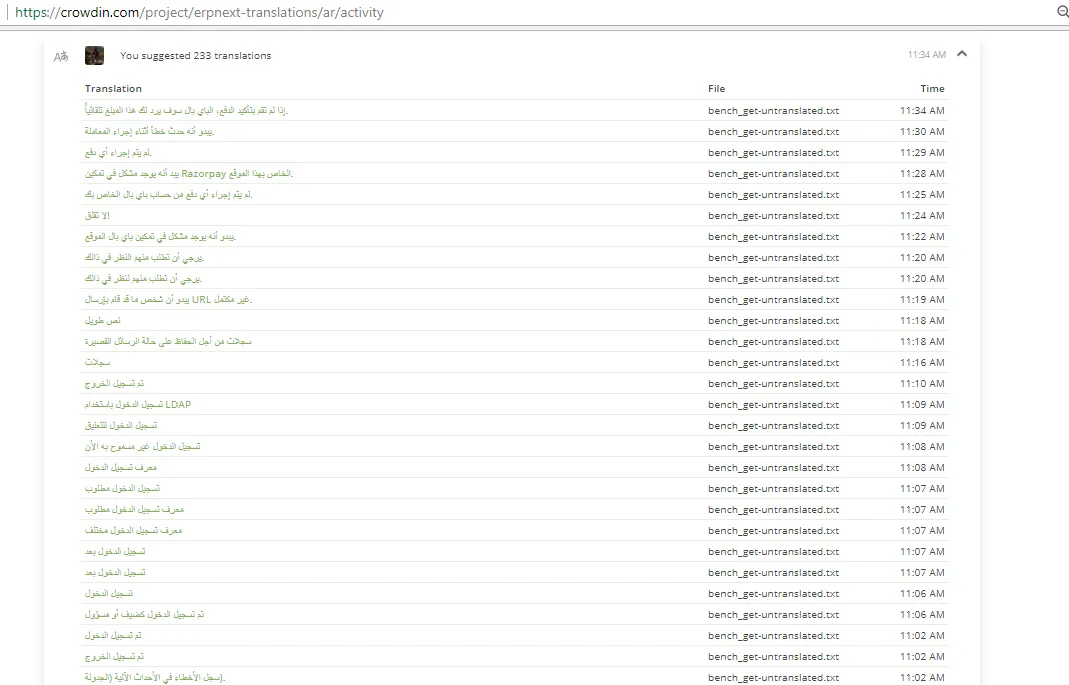Image resolution: width=1069 pixels, height=685 pixels.
Task: Click the translation language icon beside avatar
Action: coord(61,57)
